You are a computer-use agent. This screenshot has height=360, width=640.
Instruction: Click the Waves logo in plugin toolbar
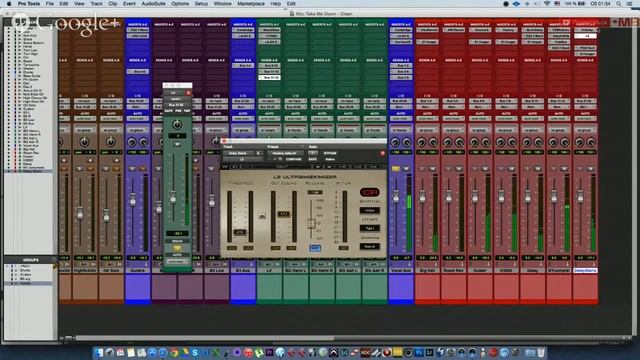(225, 167)
